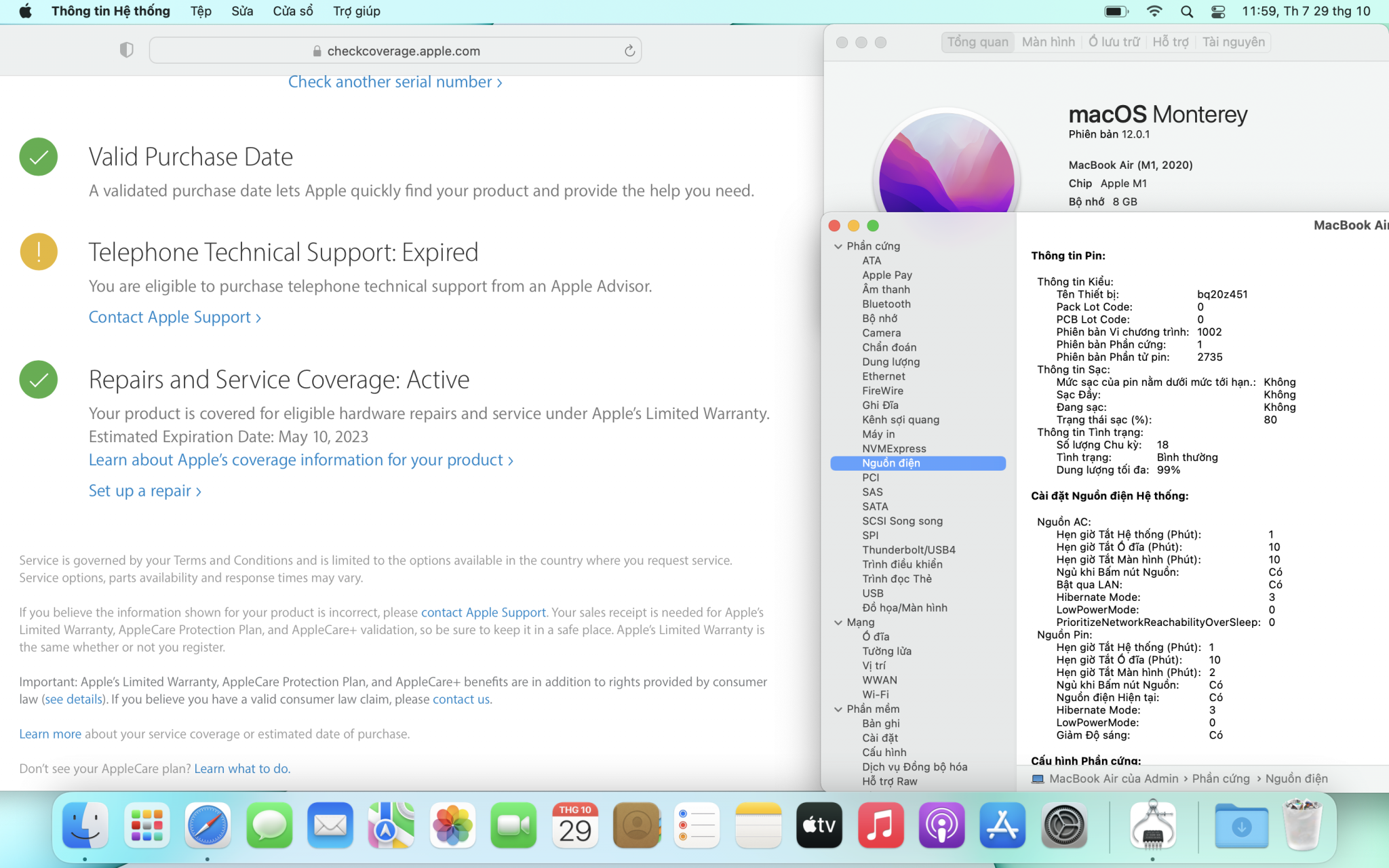Open Podcasts from the dock

[x=941, y=825]
